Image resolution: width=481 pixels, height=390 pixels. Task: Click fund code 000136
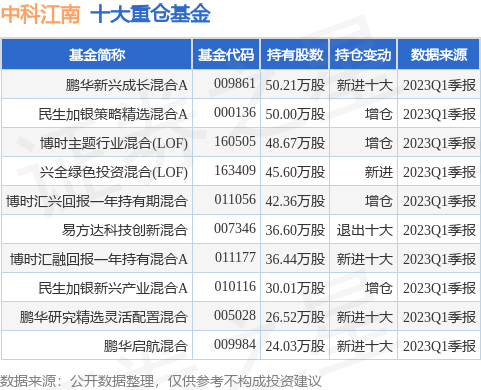pyautogui.click(x=235, y=112)
